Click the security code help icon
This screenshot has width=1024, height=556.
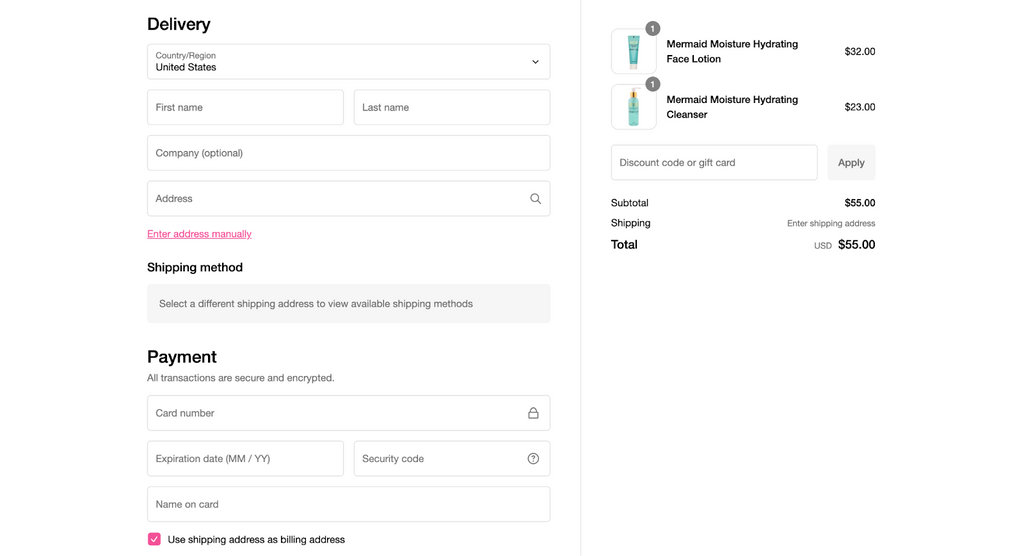533,459
